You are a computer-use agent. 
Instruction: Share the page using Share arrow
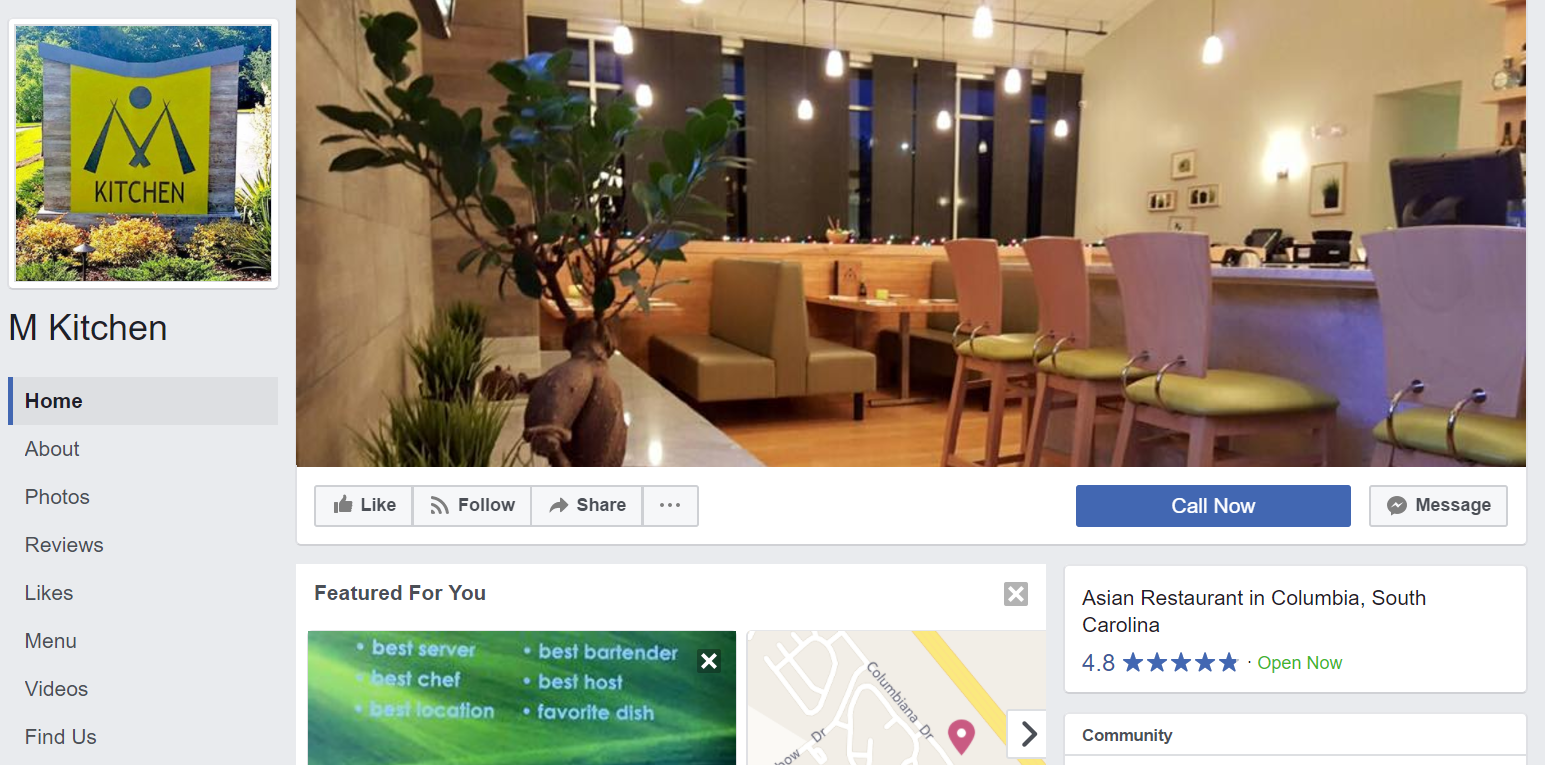tap(587, 506)
